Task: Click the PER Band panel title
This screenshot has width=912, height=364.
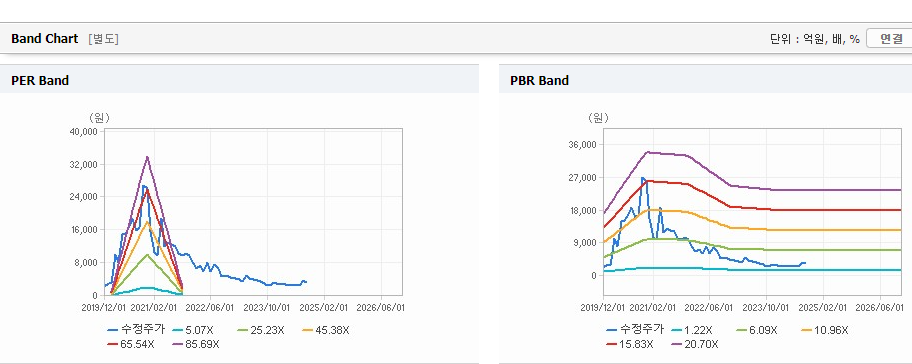Action: [40, 81]
